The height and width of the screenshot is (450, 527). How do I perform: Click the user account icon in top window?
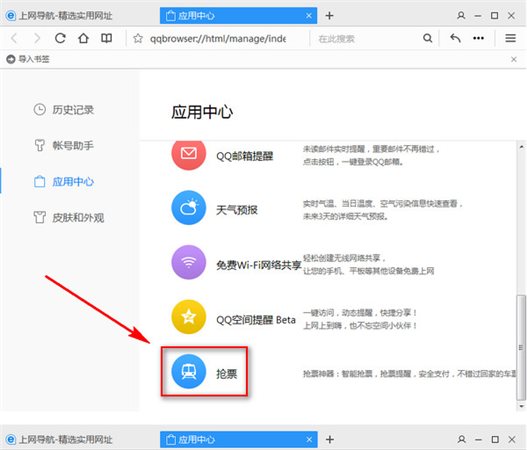point(461,15)
